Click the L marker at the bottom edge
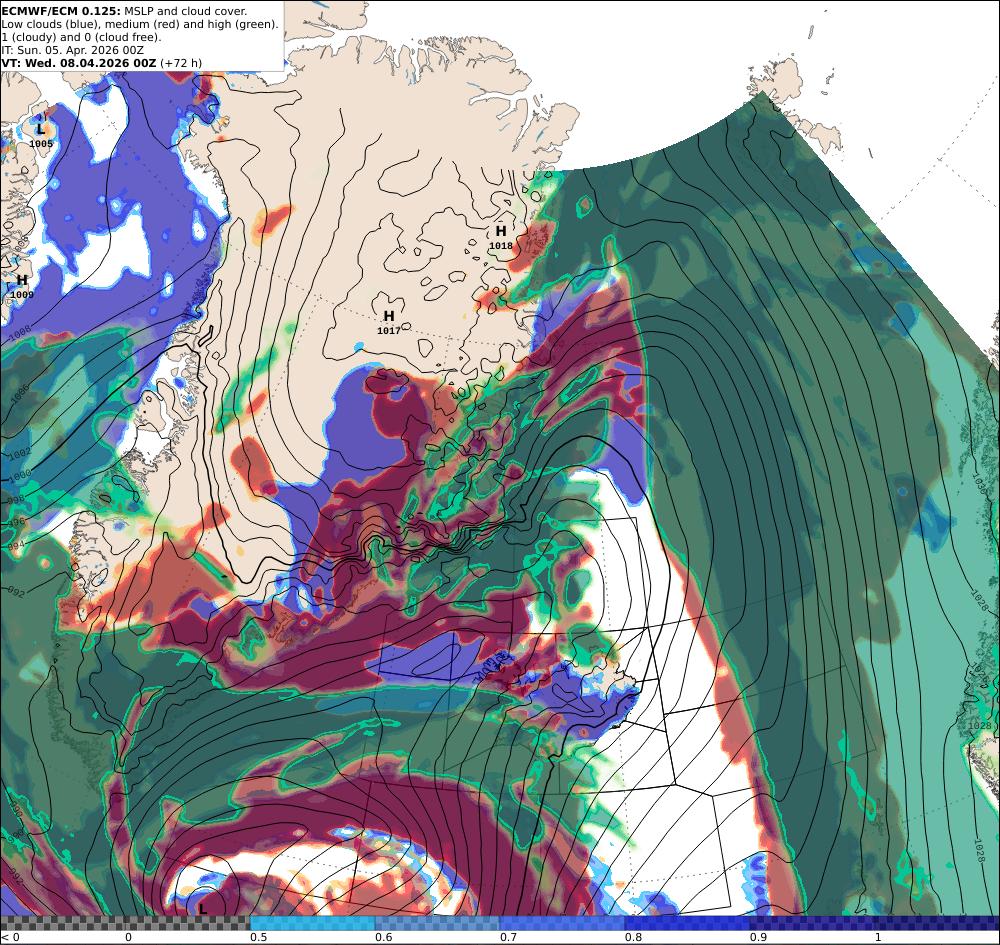Viewport: 1000px width, 945px height. point(202,908)
